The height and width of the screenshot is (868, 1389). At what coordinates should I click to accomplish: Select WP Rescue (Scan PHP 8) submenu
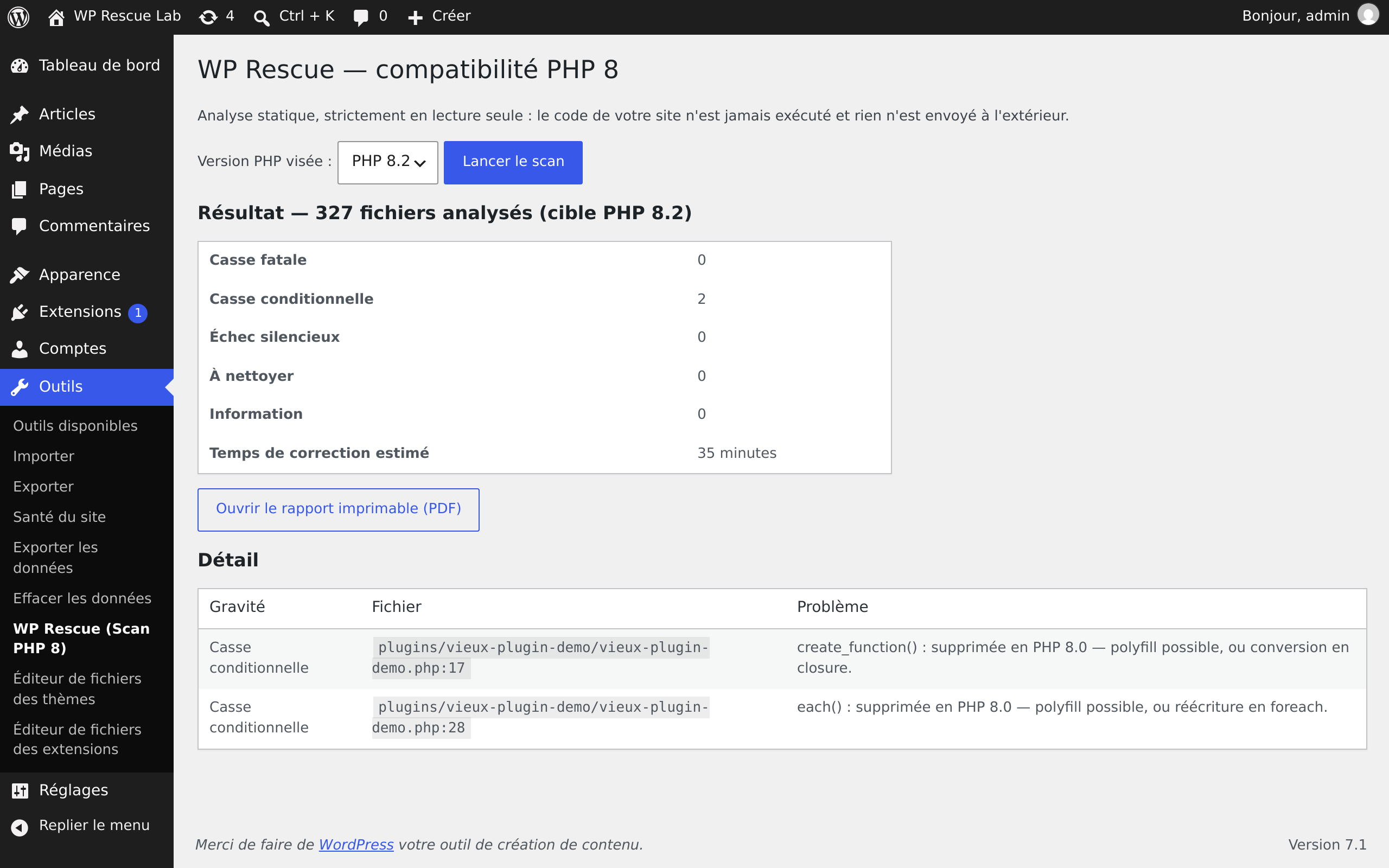tap(81, 639)
